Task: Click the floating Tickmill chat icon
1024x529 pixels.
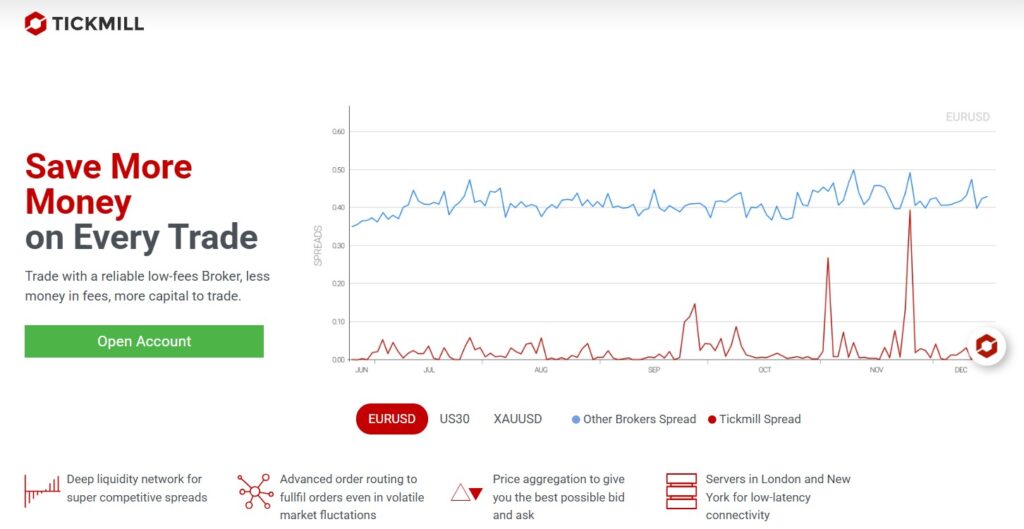Action: click(986, 346)
